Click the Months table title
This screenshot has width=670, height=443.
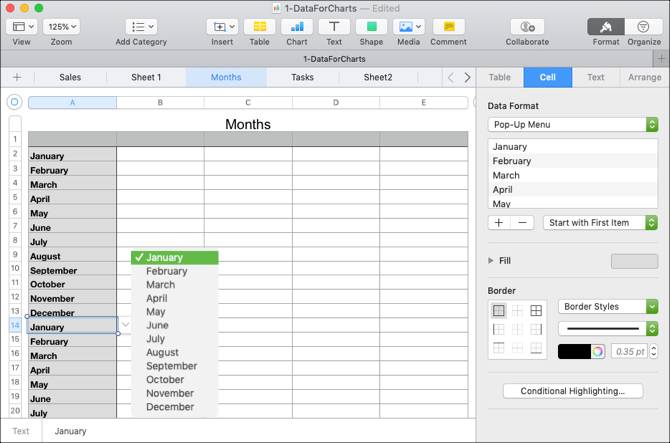[248, 124]
